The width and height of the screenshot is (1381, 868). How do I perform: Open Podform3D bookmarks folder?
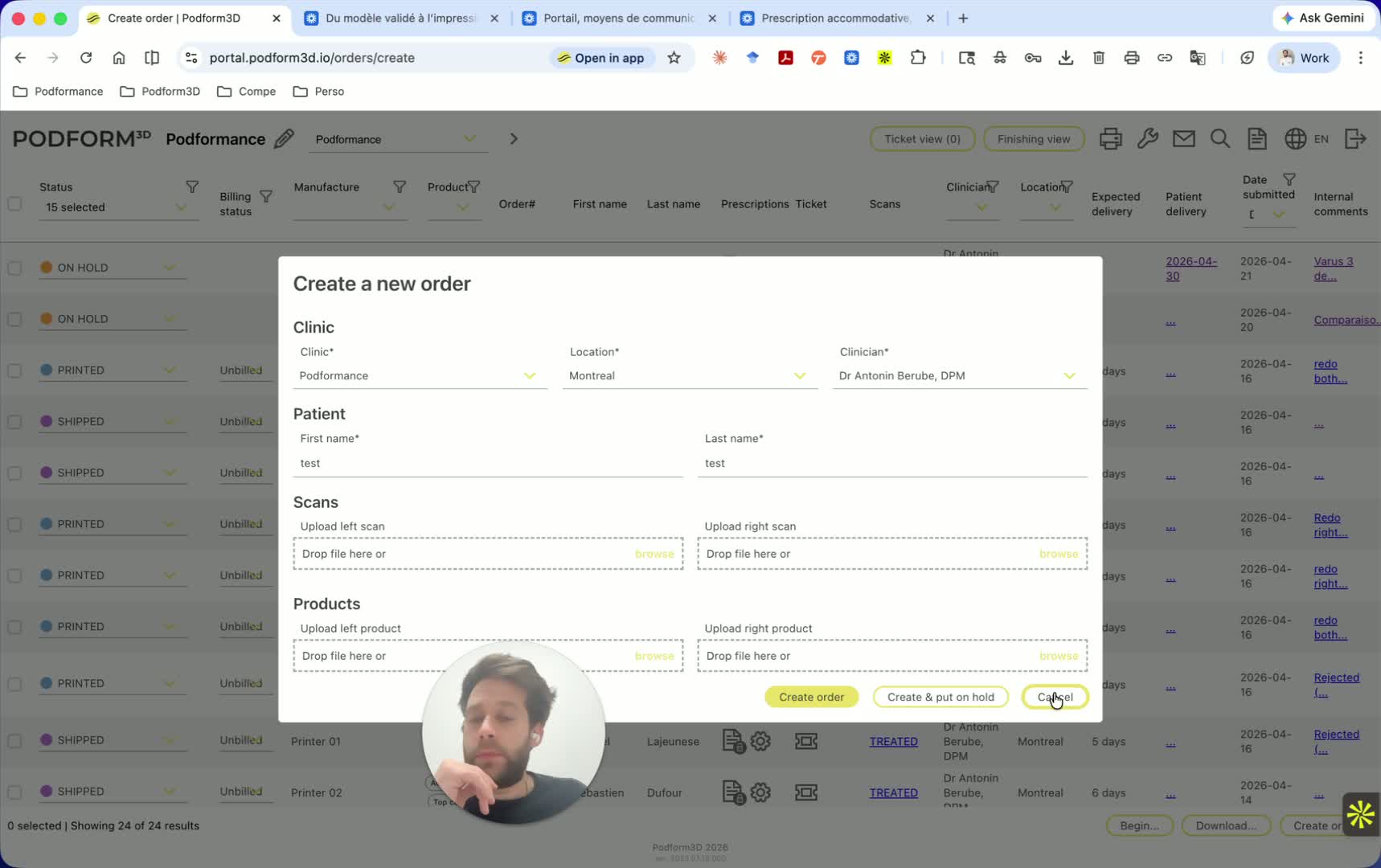(x=159, y=92)
